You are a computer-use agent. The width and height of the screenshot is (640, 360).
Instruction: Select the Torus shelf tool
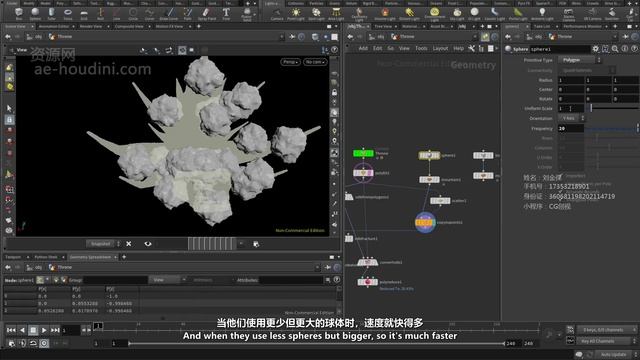tap(68, 13)
